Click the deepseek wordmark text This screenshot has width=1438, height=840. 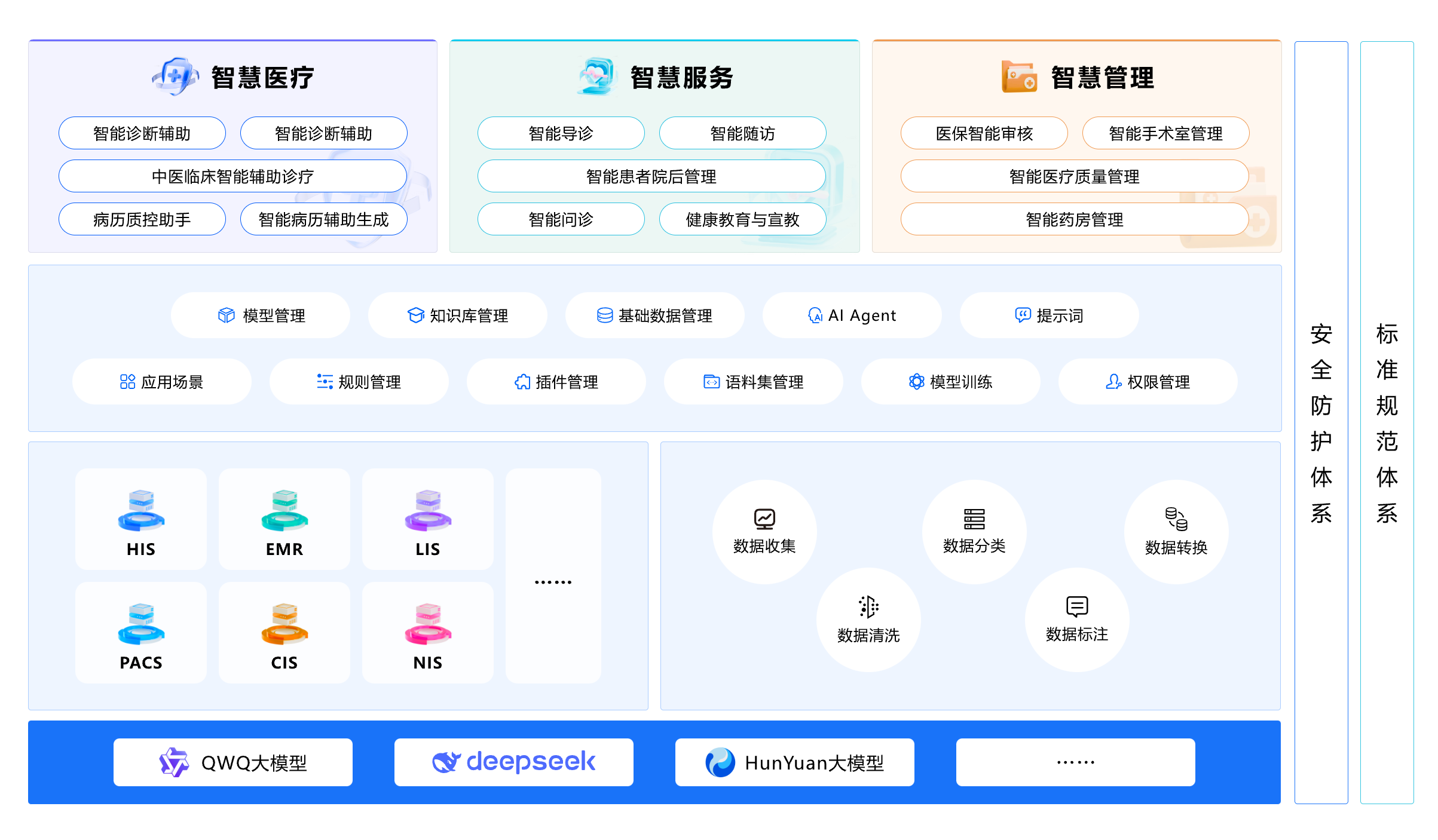531,762
